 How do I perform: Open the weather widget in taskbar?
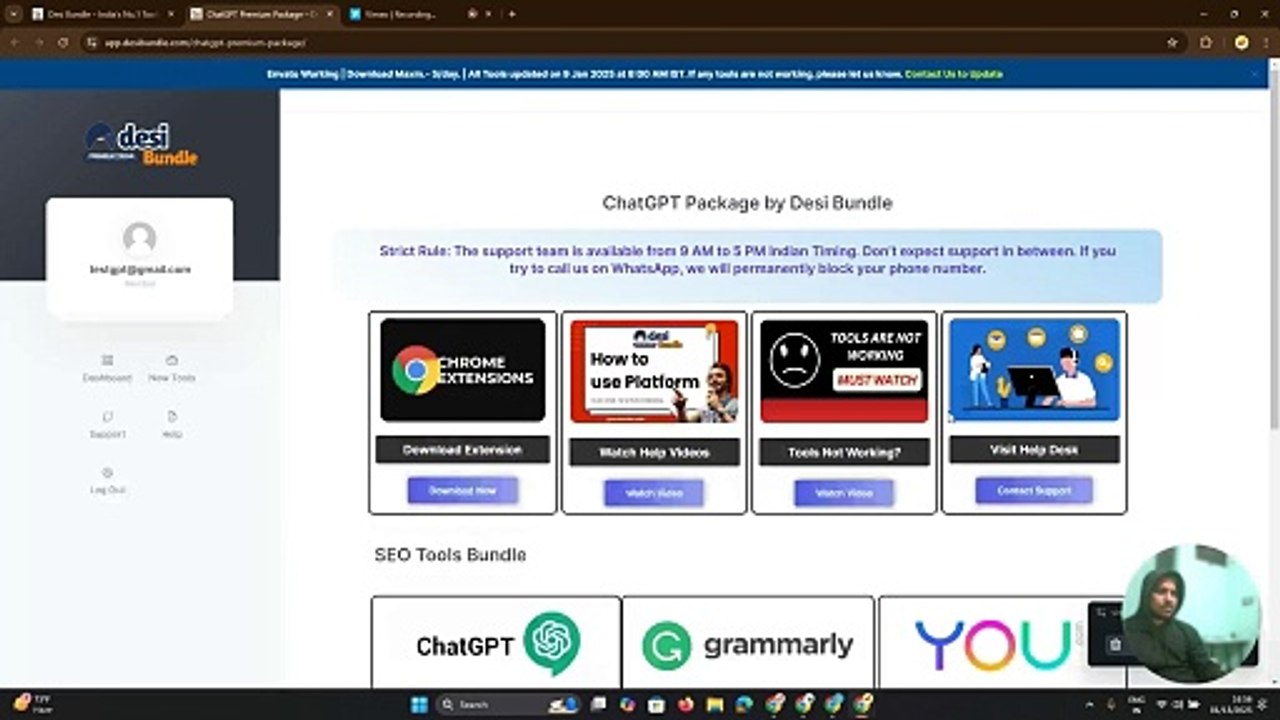32,704
